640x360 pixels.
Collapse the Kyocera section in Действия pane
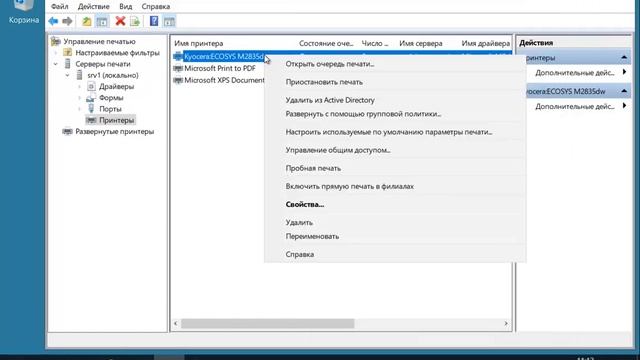tap(624, 91)
